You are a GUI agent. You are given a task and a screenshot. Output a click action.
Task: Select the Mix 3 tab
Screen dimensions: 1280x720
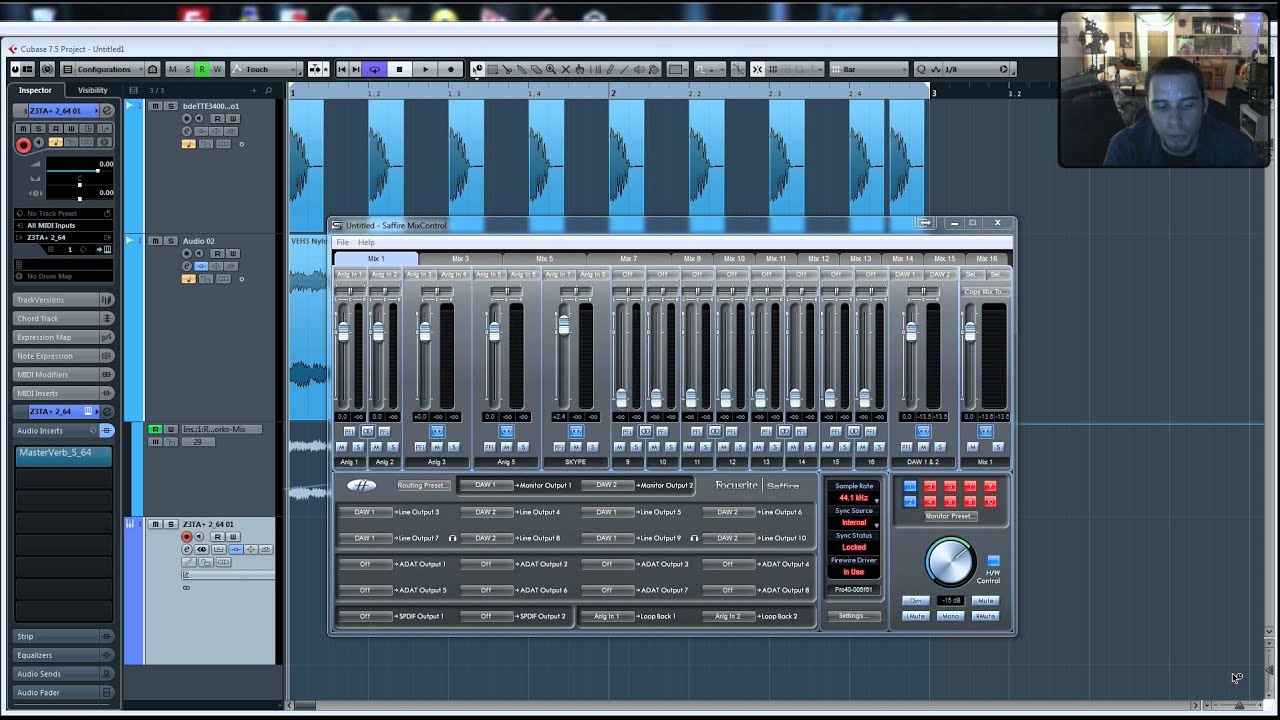460,258
